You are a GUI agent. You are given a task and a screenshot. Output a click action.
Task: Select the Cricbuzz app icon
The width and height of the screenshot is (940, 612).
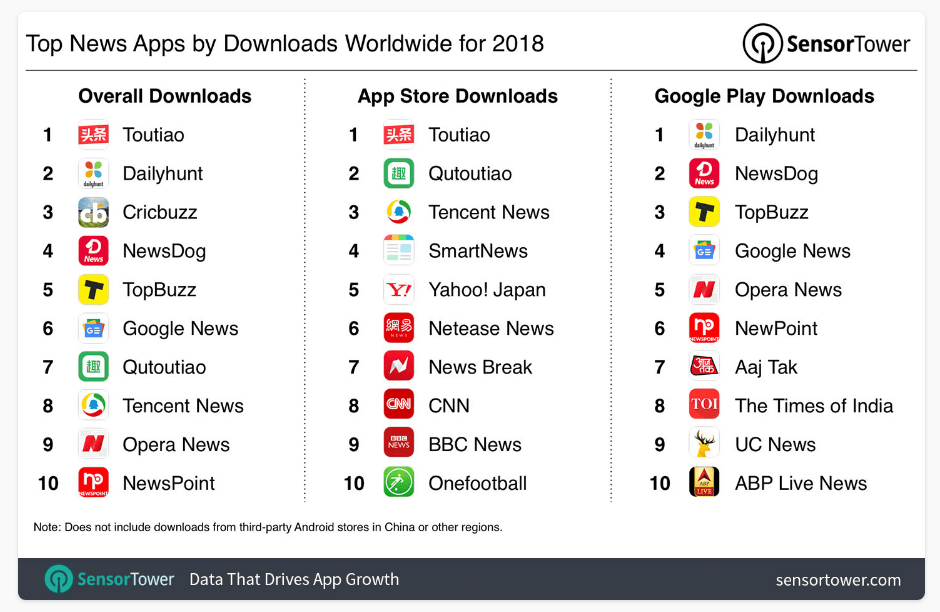(94, 212)
